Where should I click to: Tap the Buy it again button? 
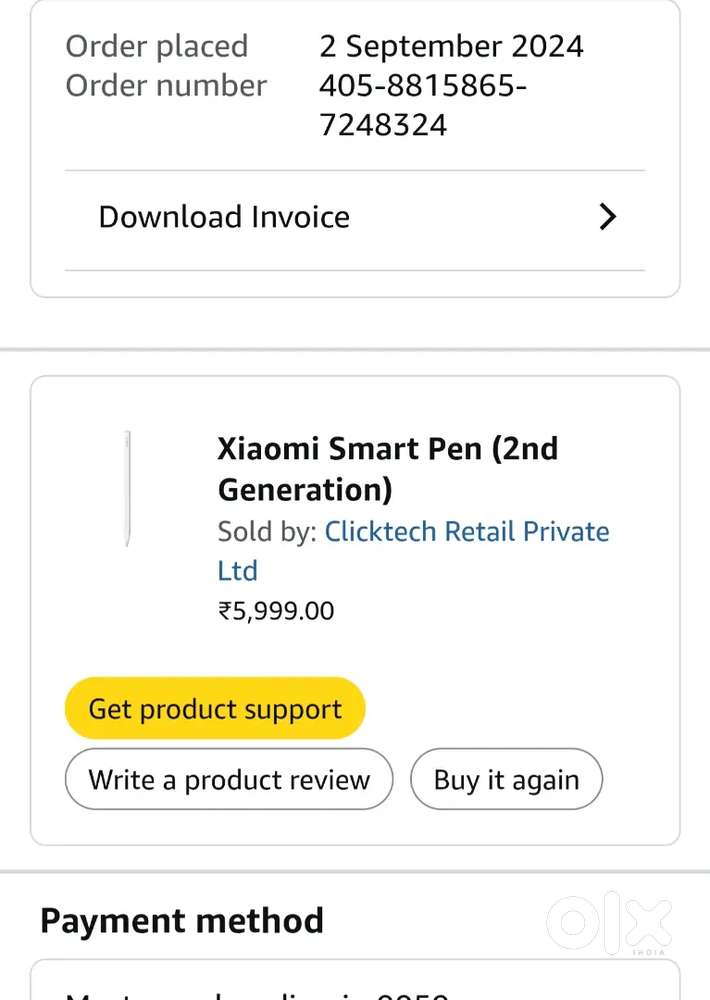point(506,780)
